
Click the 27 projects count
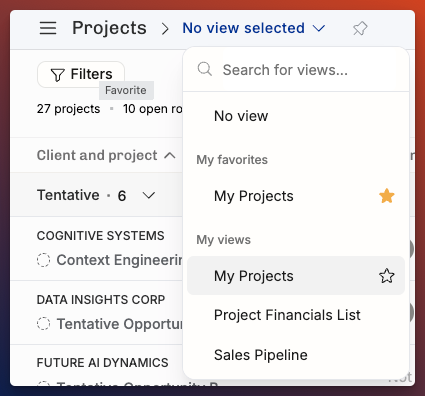(68, 109)
